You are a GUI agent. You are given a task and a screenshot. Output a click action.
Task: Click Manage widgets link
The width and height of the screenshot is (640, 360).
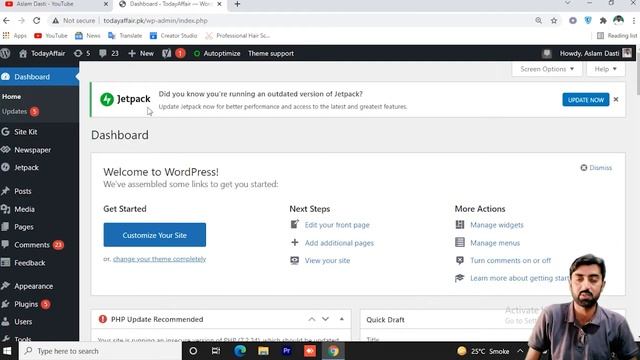pos(496,225)
